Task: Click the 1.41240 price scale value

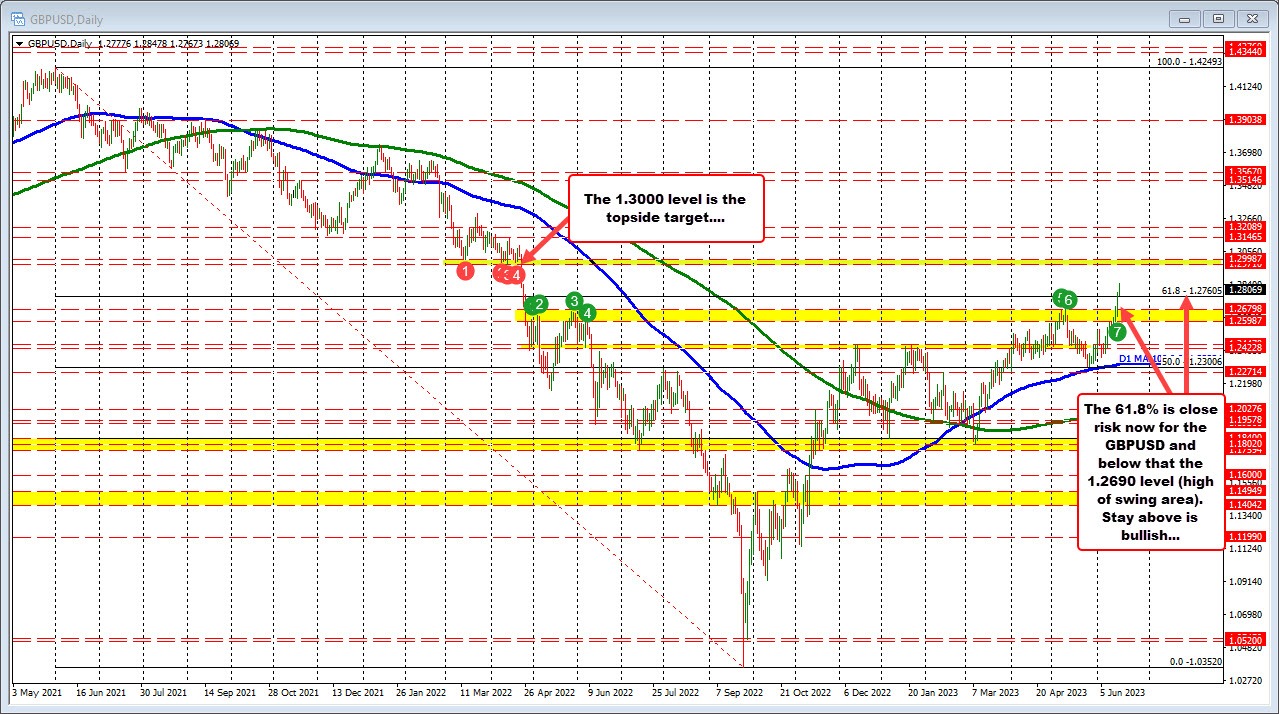Action: pyautogui.click(x=1245, y=88)
